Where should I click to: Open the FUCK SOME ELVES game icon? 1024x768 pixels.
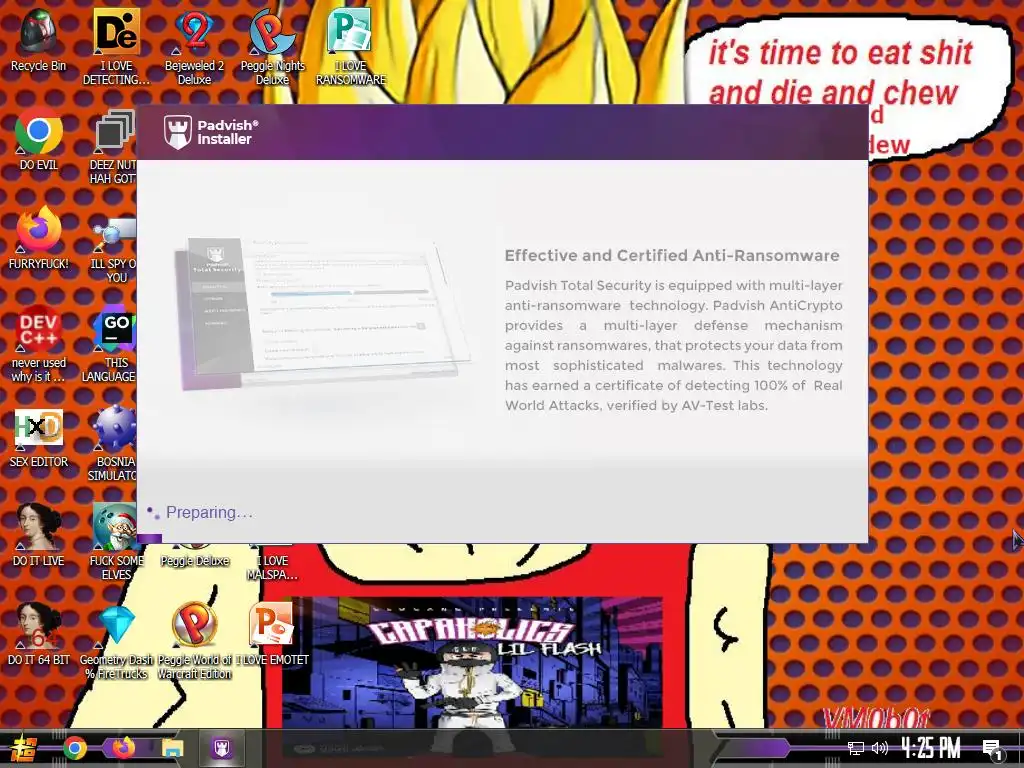116,542
